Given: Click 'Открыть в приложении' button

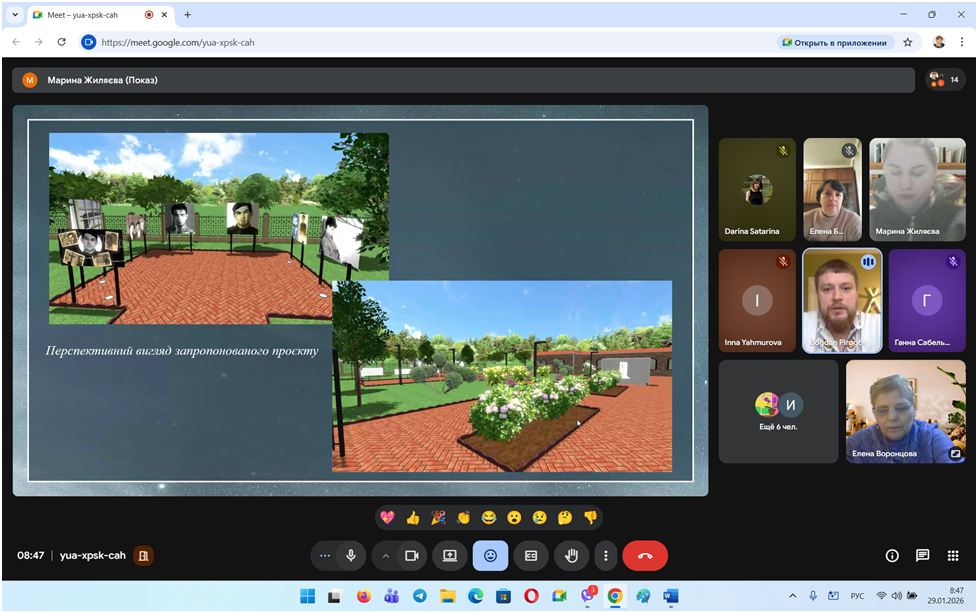Looking at the screenshot, I should click(833, 42).
